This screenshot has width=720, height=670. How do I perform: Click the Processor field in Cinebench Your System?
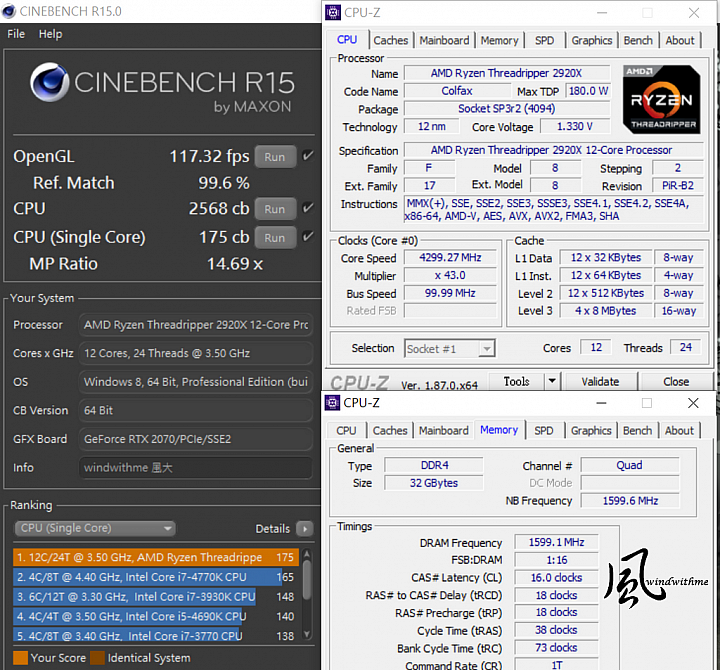click(196, 325)
